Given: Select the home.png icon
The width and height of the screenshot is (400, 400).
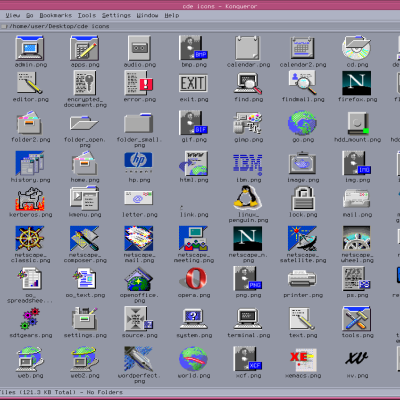Looking at the screenshot, I should pos(84,163).
